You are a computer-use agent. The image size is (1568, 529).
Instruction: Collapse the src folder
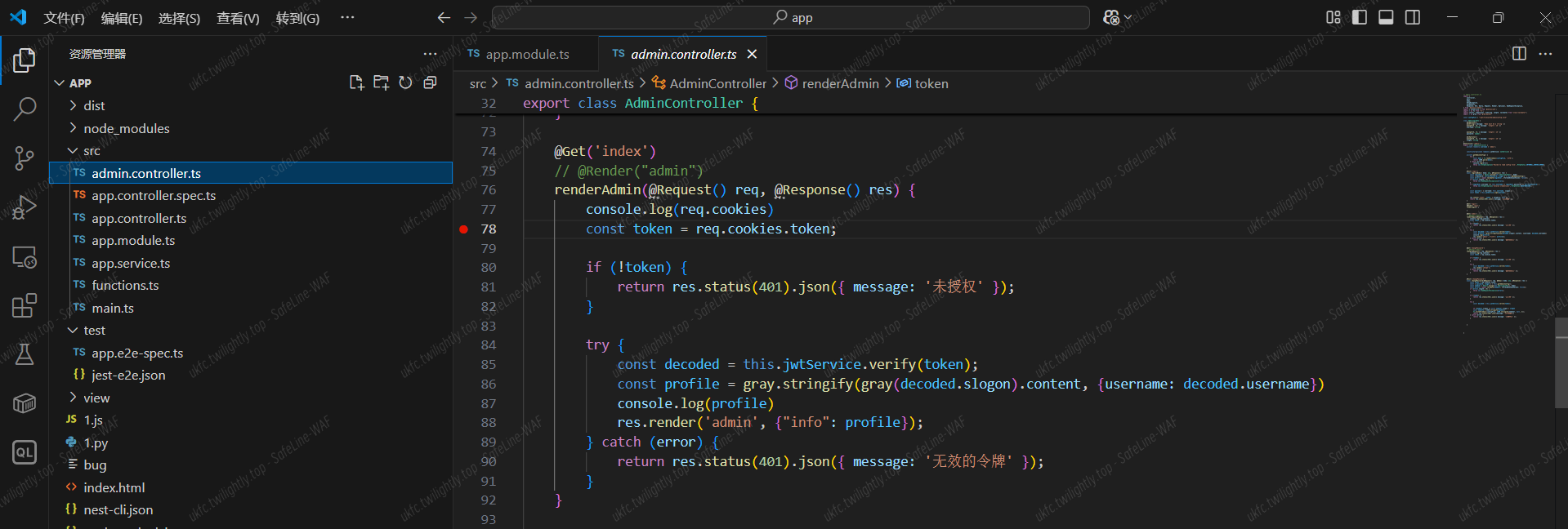point(92,151)
